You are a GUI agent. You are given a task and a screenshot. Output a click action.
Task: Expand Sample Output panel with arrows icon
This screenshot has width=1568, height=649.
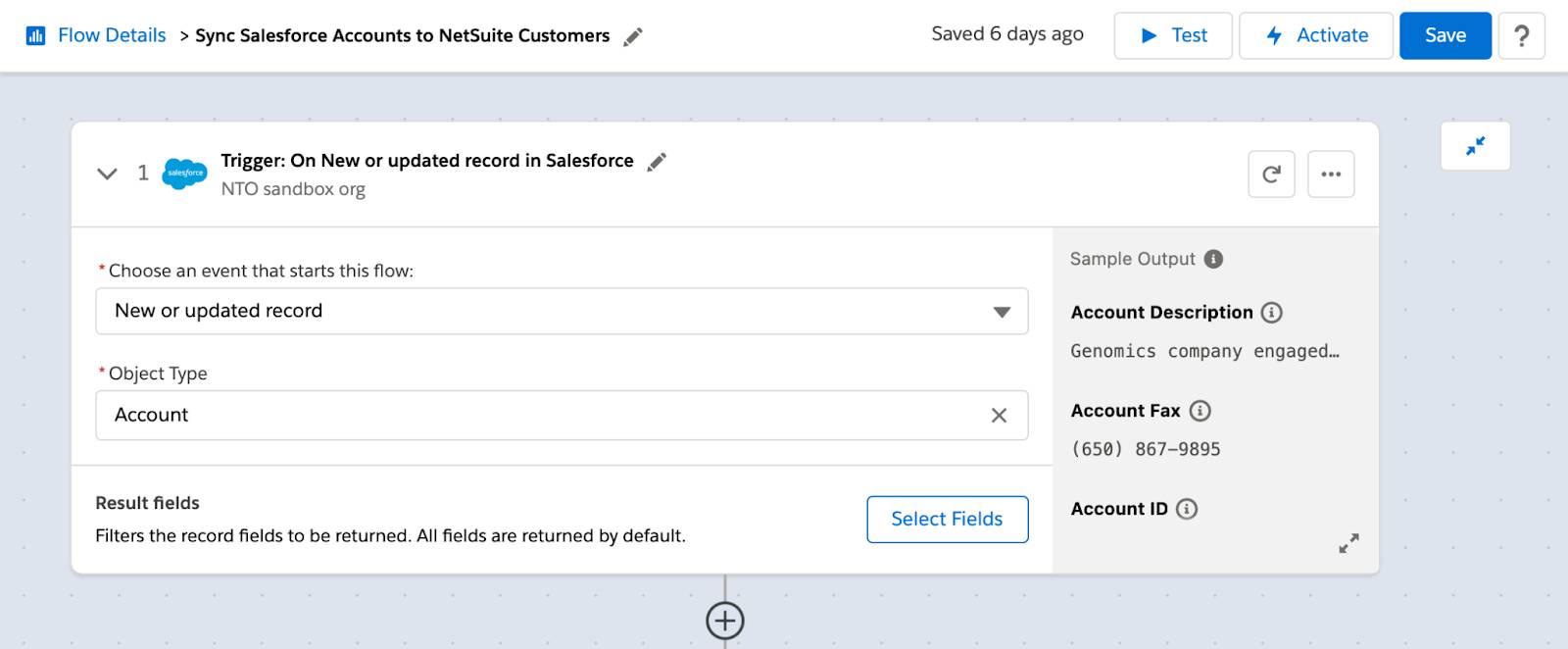coord(1348,543)
